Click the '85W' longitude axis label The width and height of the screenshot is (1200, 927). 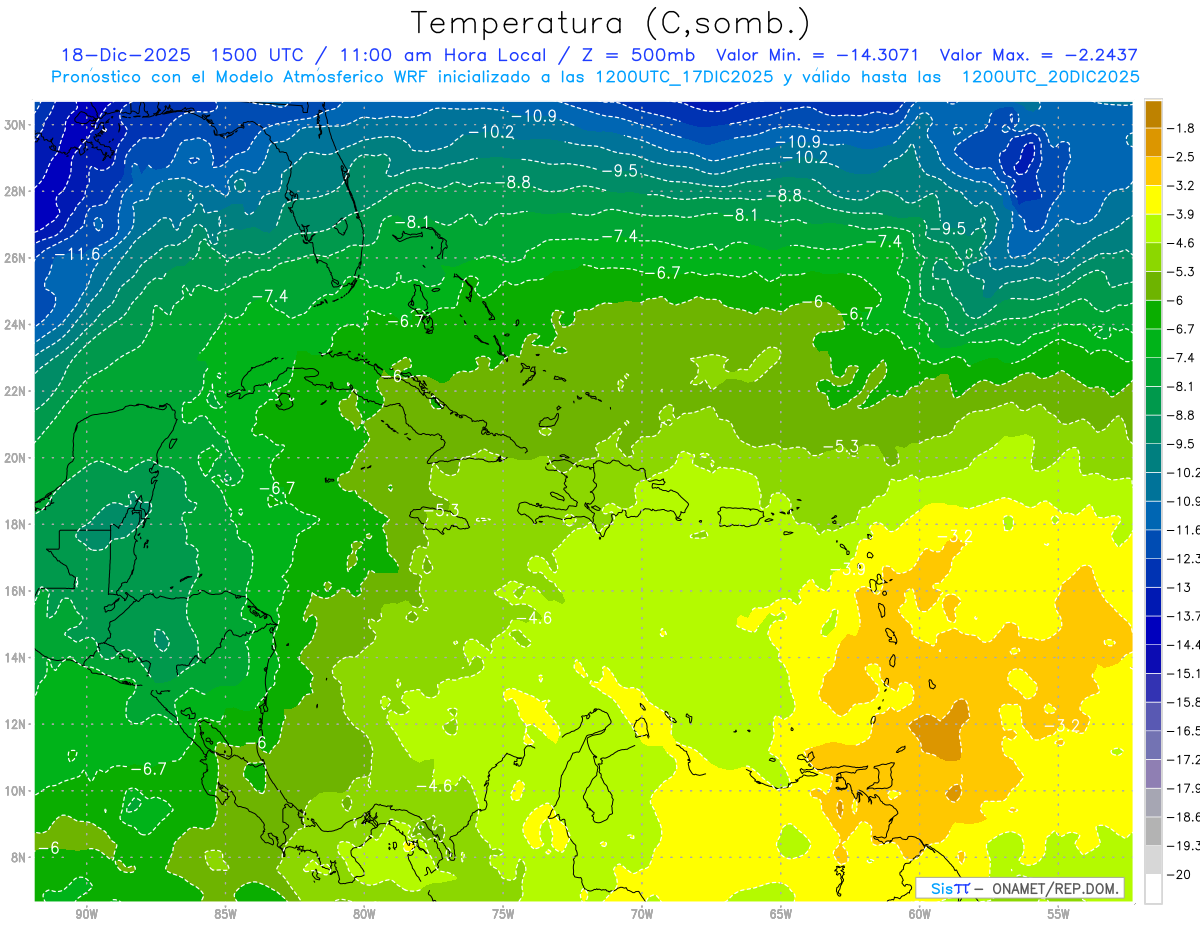click(x=225, y=914)
